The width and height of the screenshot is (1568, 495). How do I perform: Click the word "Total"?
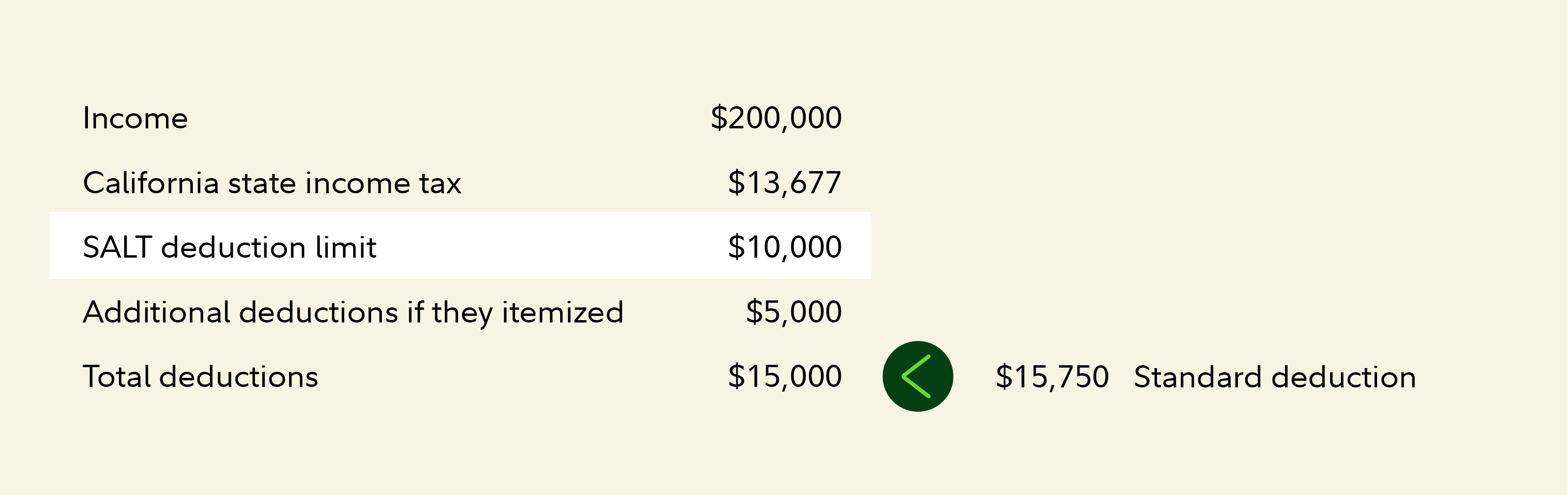click(x=116, y=377)
